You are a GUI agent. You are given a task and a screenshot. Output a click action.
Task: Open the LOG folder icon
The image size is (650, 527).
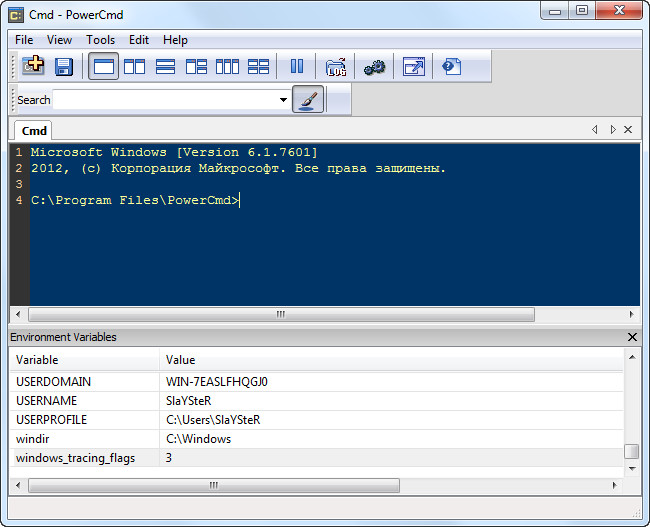335,67
